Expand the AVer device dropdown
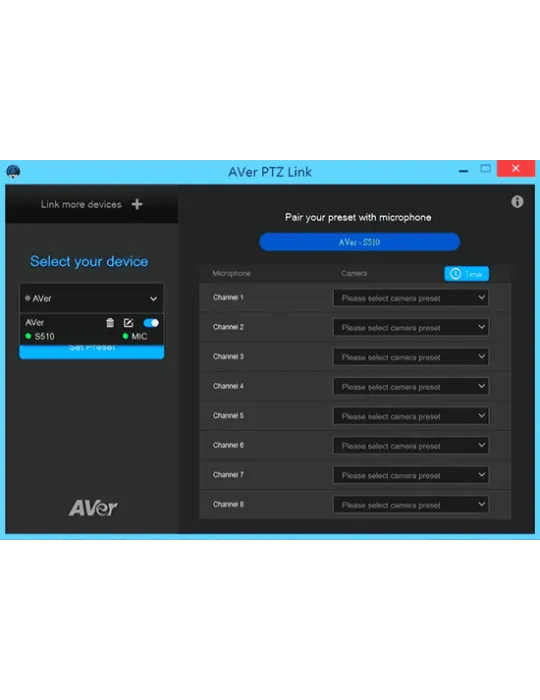The image size is (540, 700). (91, 298)
